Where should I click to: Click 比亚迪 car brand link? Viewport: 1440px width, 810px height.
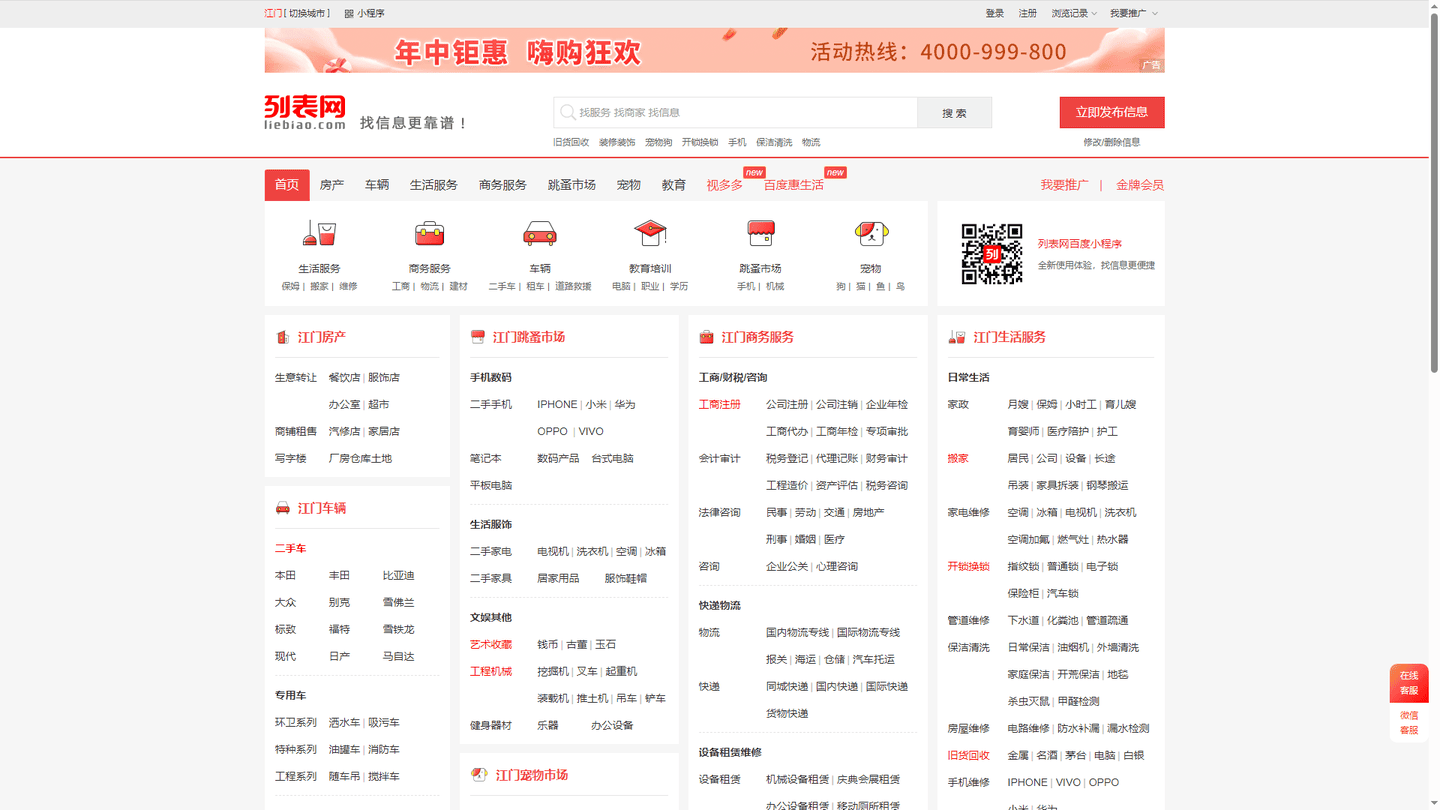(x=399, y=576)
